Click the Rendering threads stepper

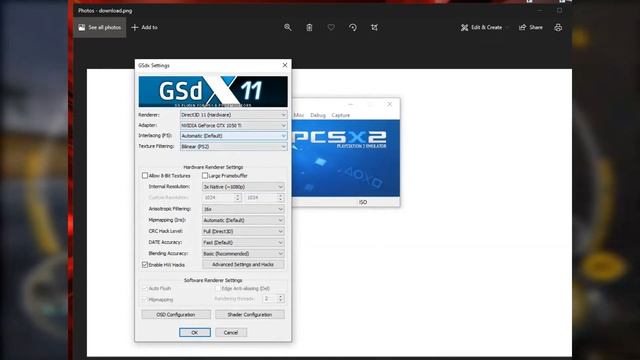coord(280,299)
